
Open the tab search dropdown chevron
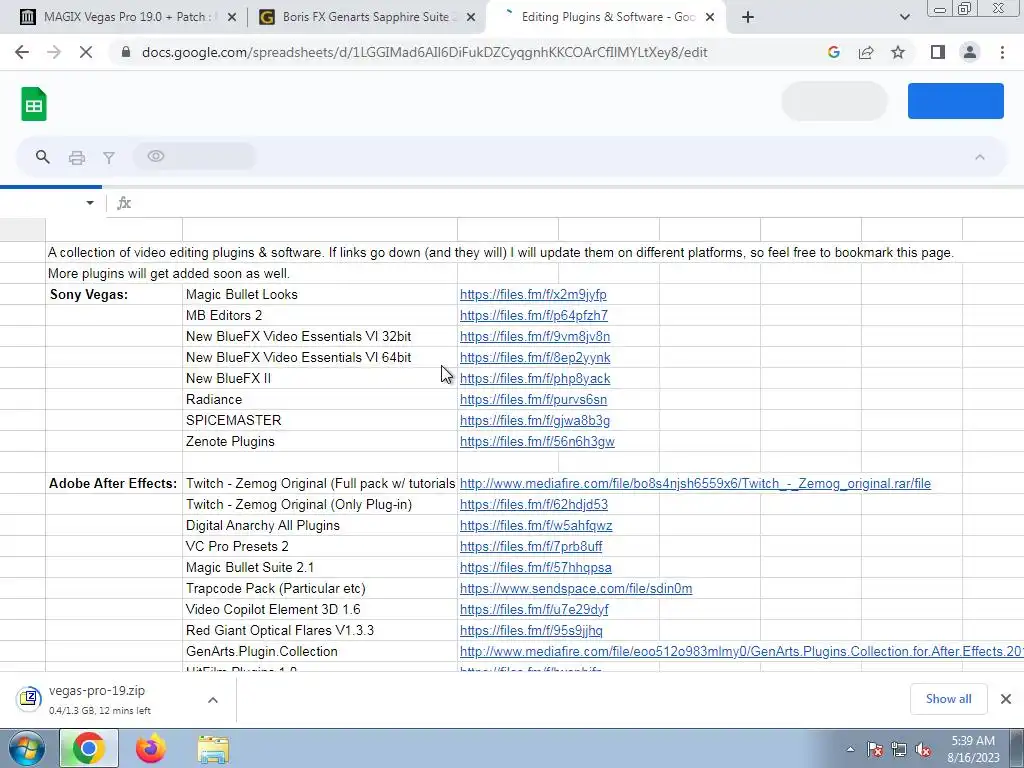[904, 17]
